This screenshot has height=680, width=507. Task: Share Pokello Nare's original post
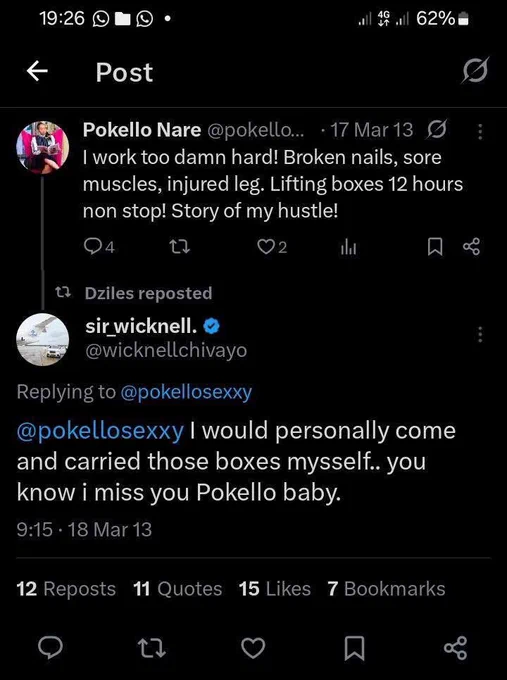click(471, 246)
